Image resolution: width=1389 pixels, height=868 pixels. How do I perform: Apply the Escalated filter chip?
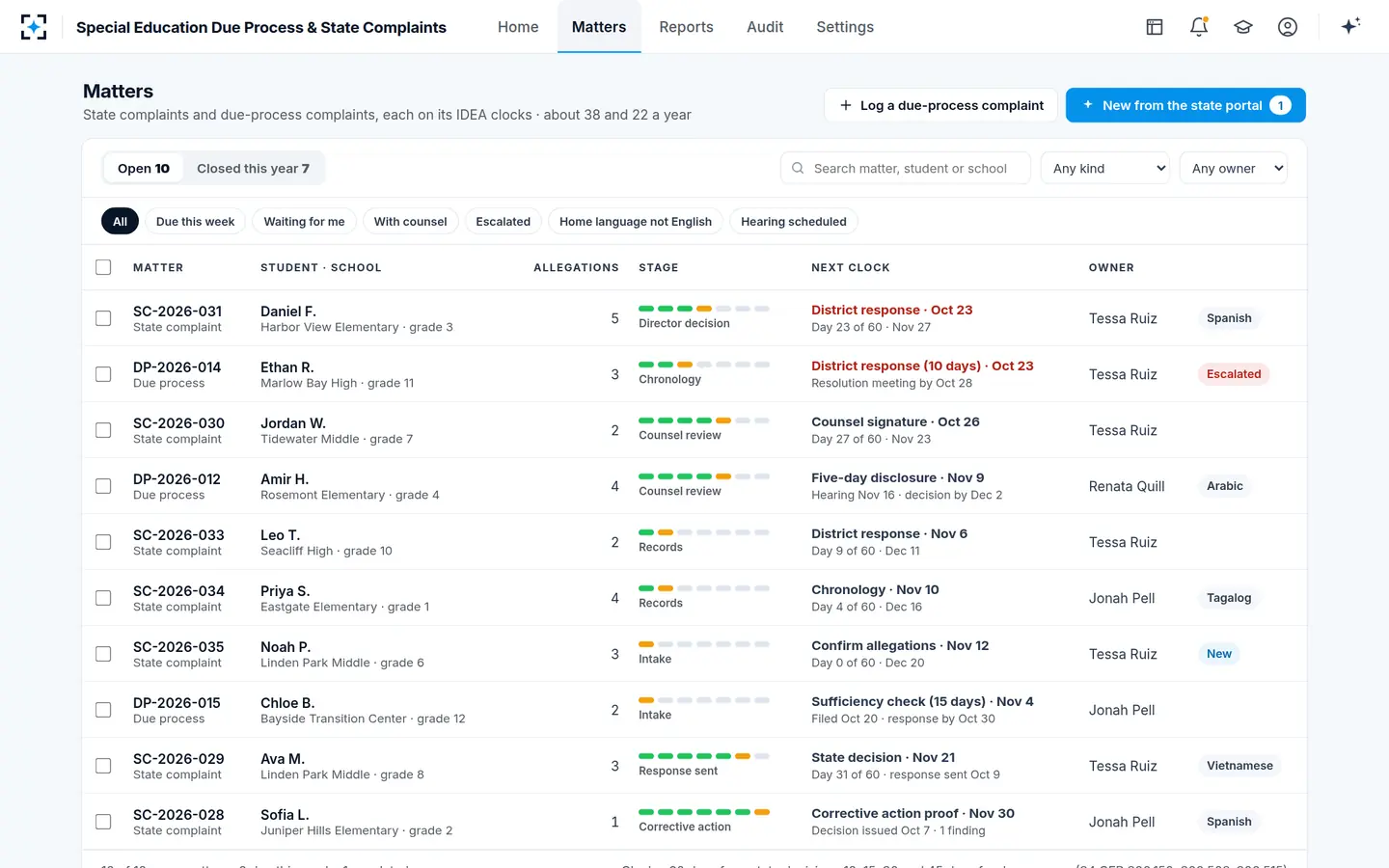pyautogui.click(x=503, y=221)
